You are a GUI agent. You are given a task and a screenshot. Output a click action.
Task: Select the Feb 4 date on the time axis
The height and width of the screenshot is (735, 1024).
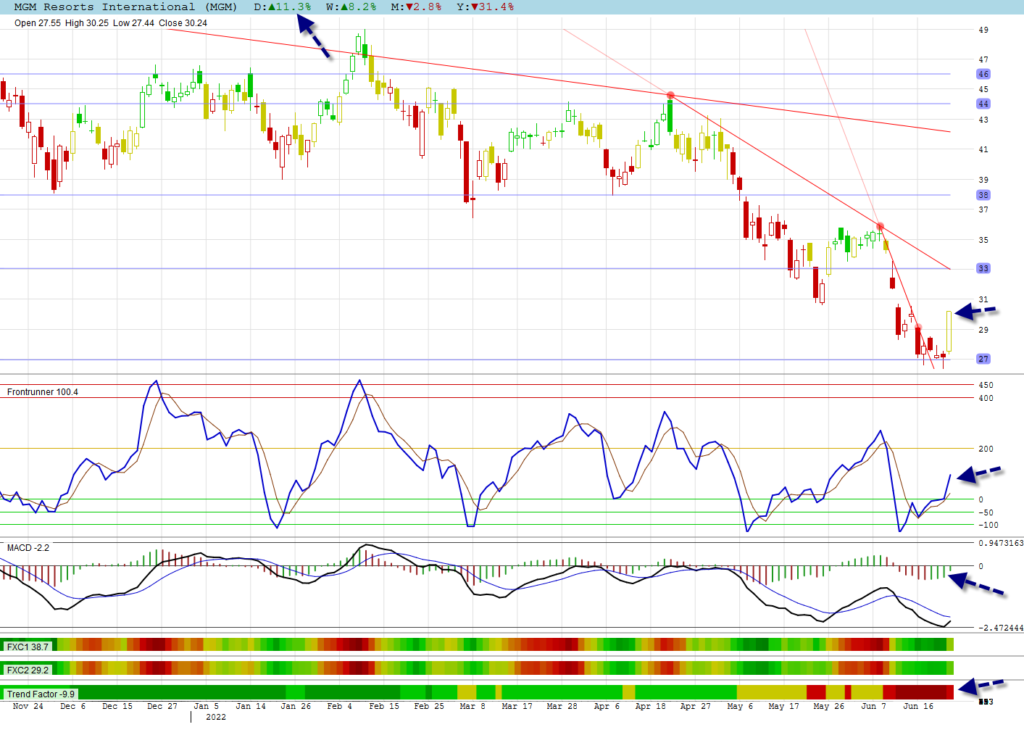coord(340,706)
